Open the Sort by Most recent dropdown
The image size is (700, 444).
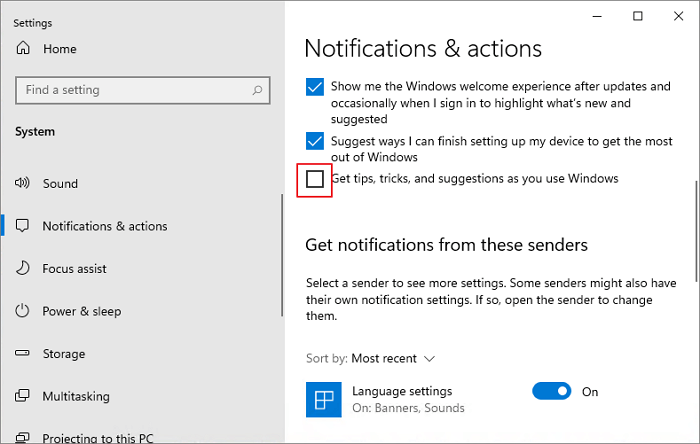[x=393, y=358]
